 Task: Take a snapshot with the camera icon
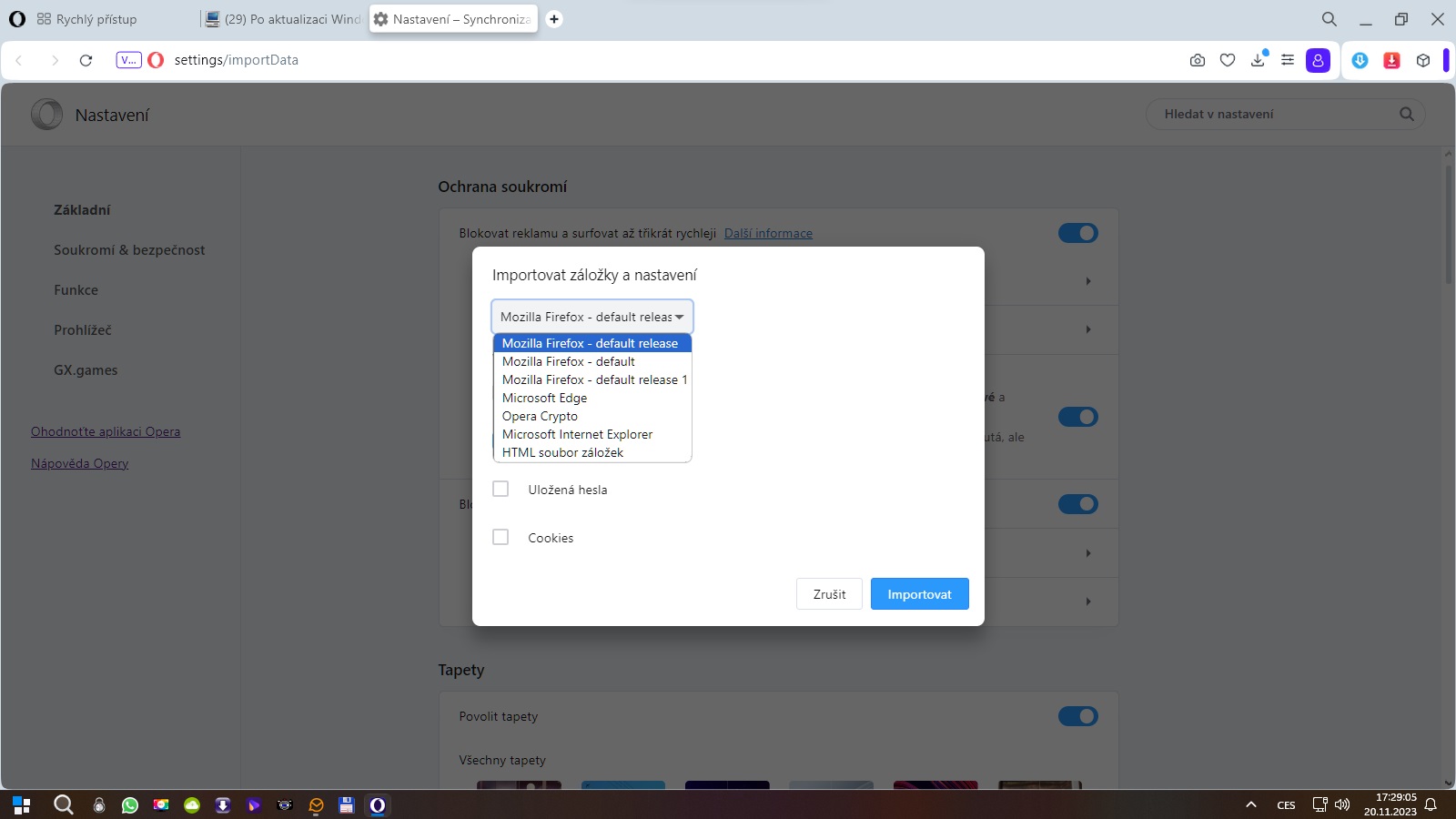(x=1198, y=60)
